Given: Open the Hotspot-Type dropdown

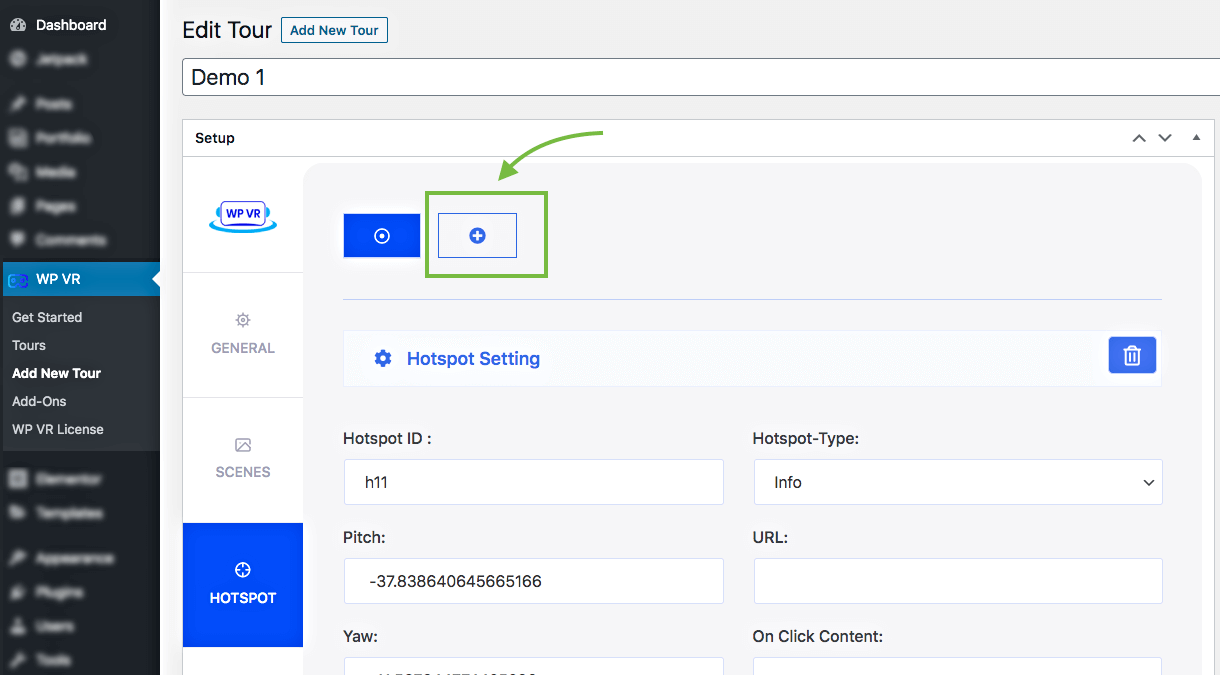Looking at the screenshot, I should (x=957, y=482).
